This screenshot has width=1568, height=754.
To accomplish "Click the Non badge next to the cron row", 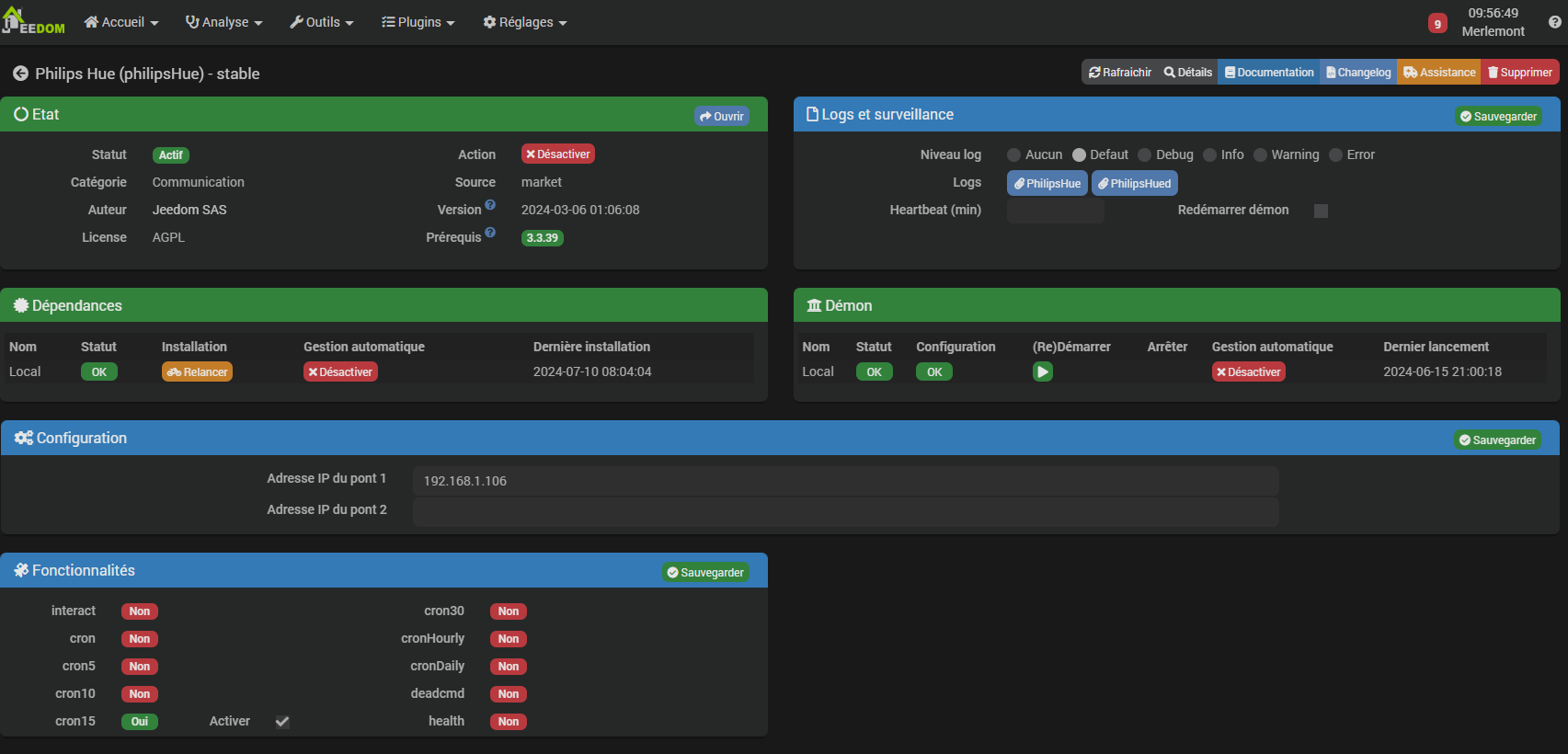I will coord(140,639).
